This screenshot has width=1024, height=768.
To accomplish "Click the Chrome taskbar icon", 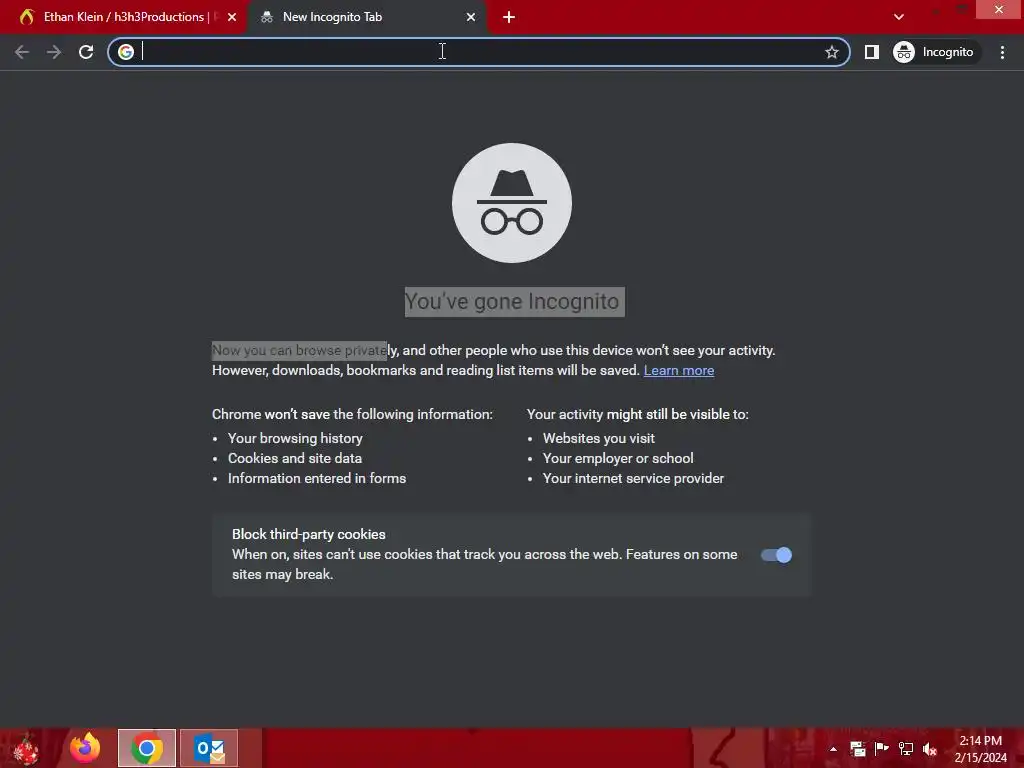I will pyautogui.click(x=147, y=748).
